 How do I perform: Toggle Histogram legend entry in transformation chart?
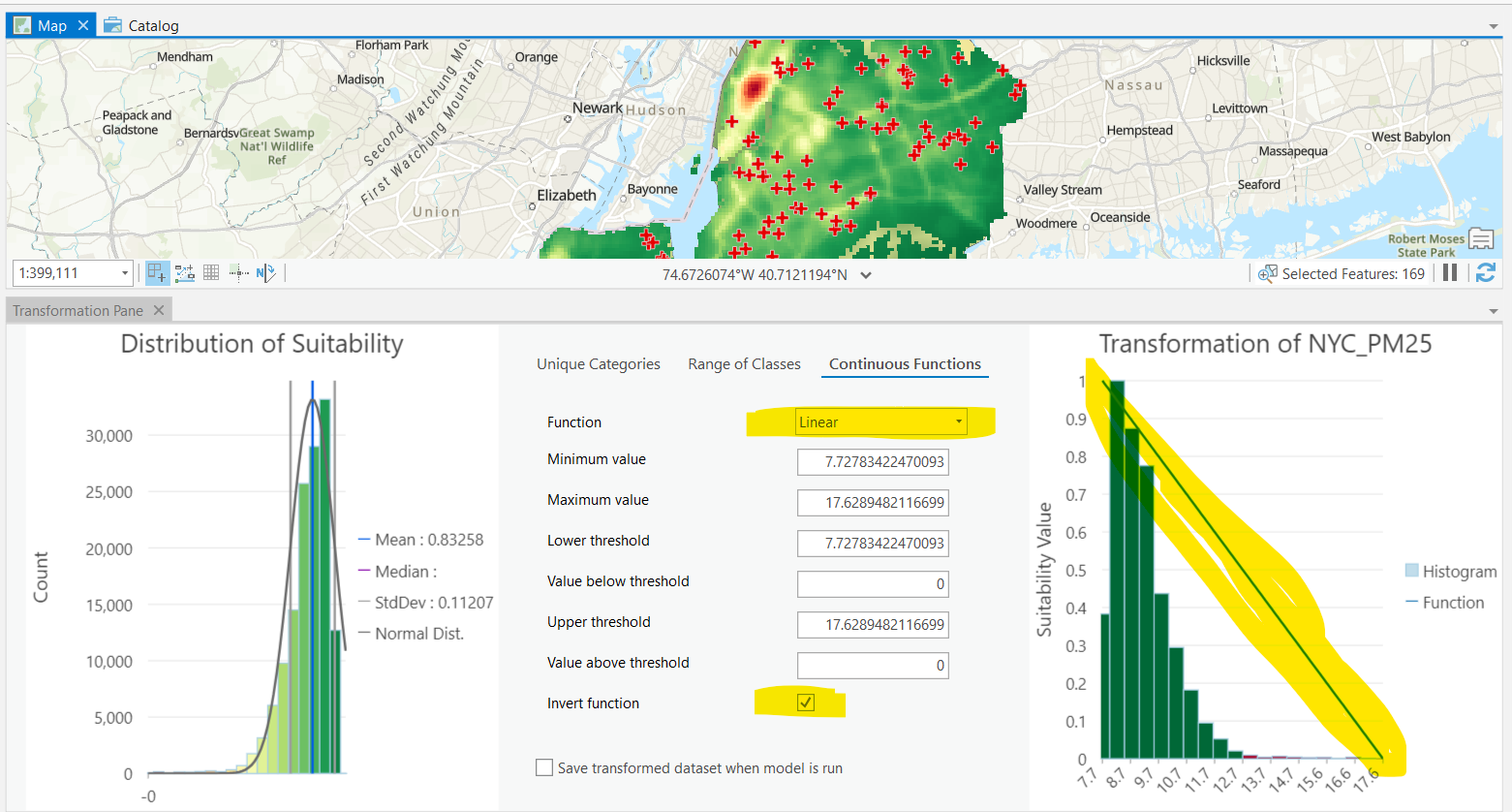pyautogui.click(x=1450, y=572)
